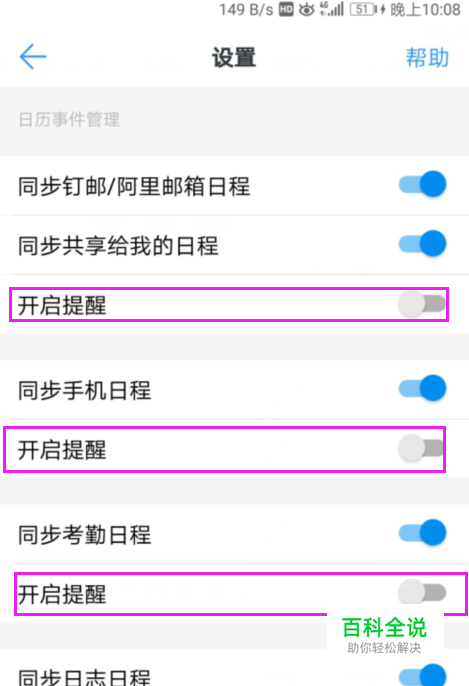Enable 开启提醒 under 同步手机日程
This screenshot has height=686, width=469.
click(421, 448)
